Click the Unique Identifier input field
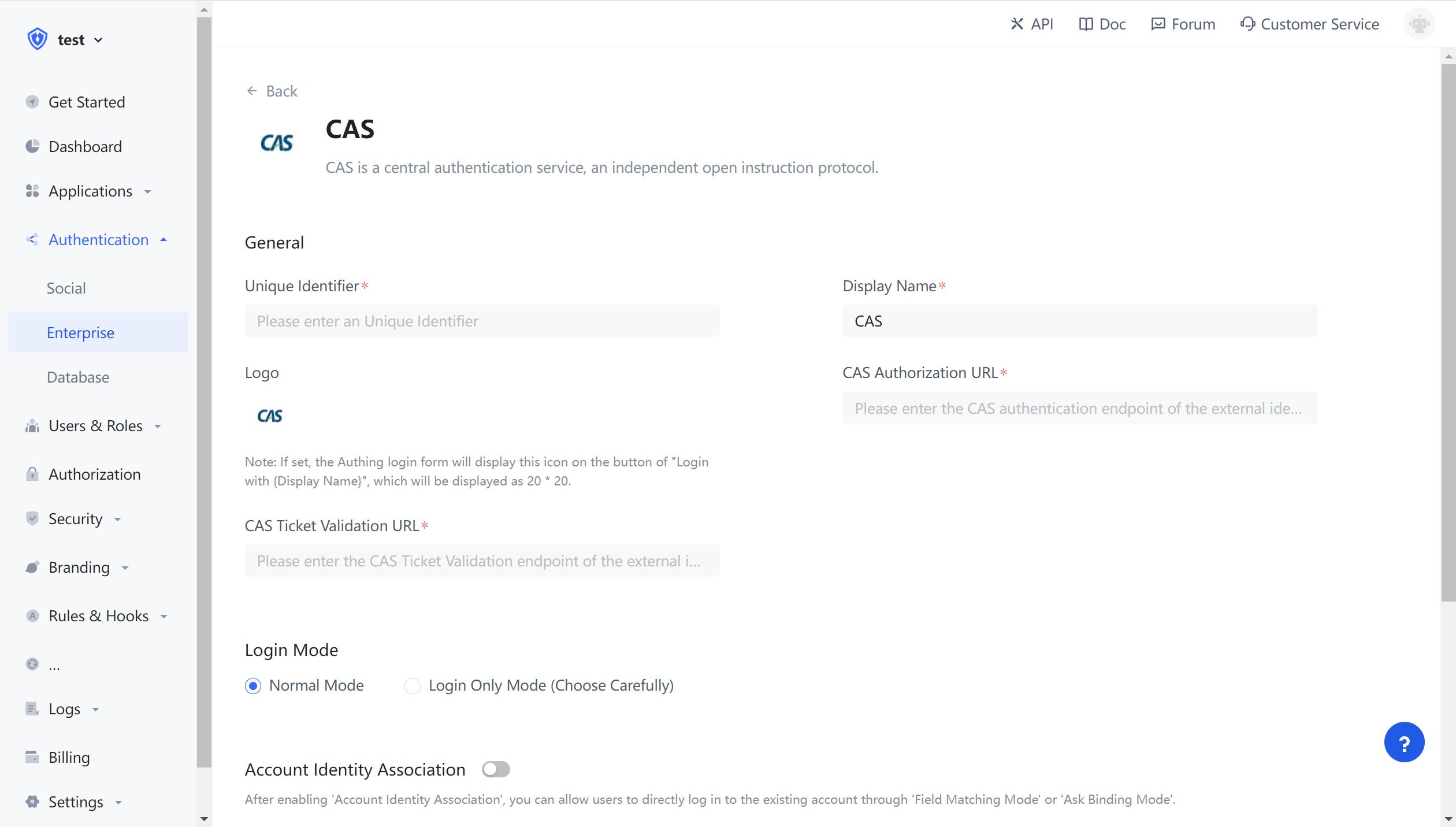The width and height of the screenshot is (1456, 827). tap(482, 321)
